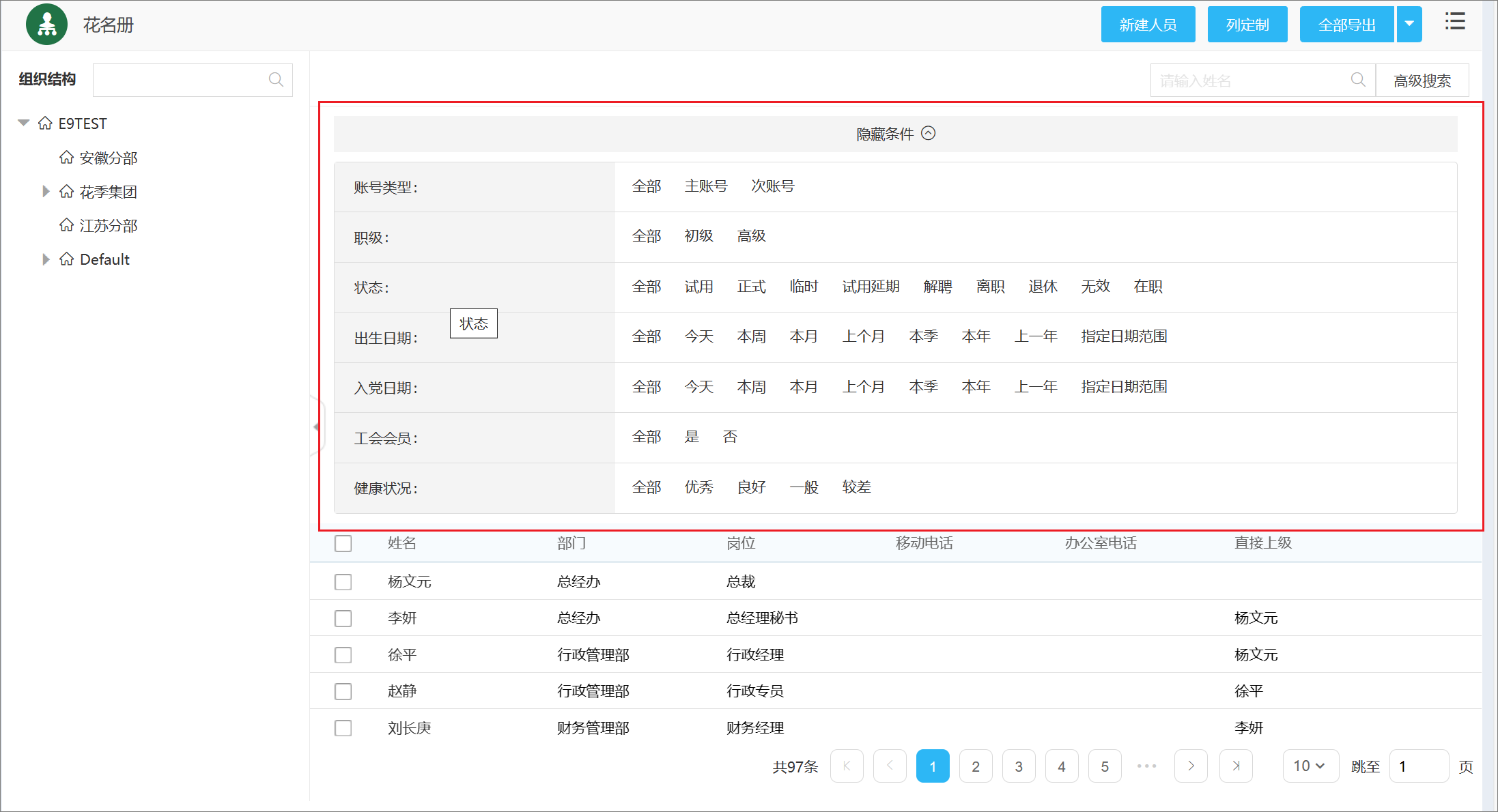The width and height of the screenshot is (1498, 812).
Task: Open the page size dropdown showing 10
Action: (1310, 766)
